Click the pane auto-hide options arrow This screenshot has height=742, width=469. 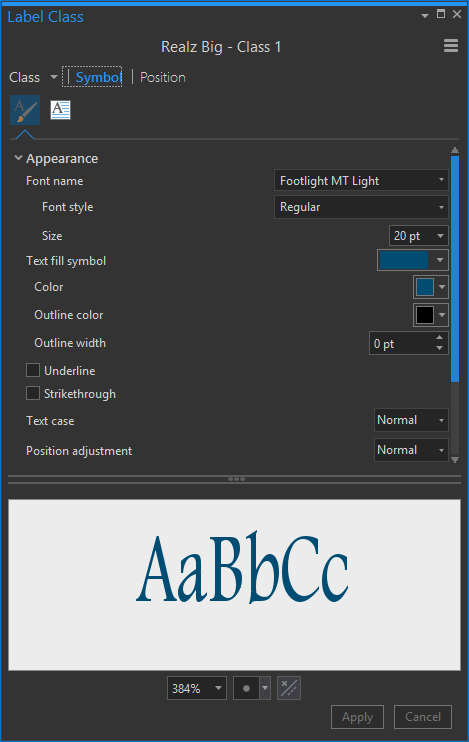click(425, 16)
